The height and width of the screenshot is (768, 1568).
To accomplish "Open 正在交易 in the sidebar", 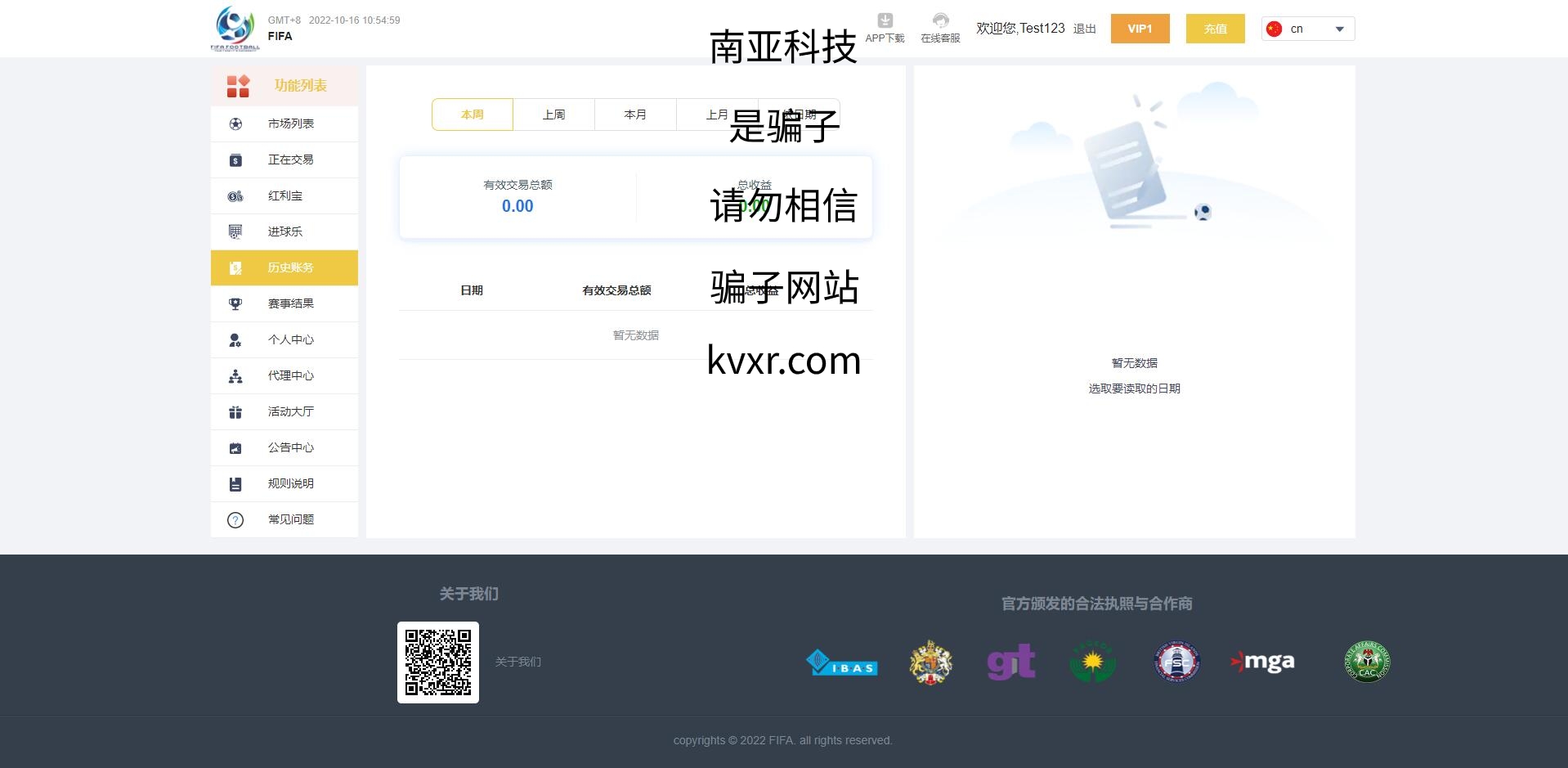I will [284, 159].
